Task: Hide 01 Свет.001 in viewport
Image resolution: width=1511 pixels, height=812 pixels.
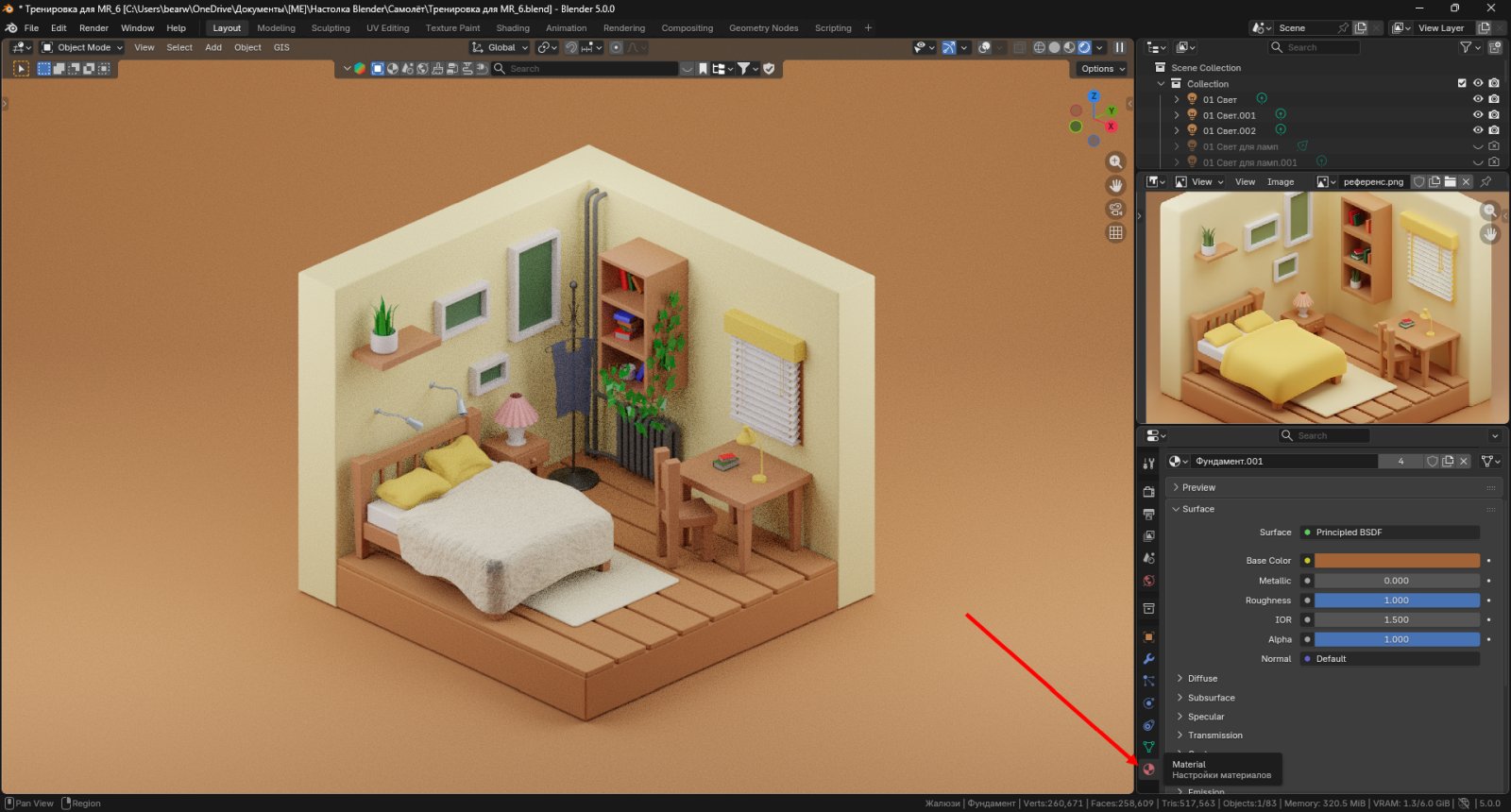Action: click(x=1478, y=115)
